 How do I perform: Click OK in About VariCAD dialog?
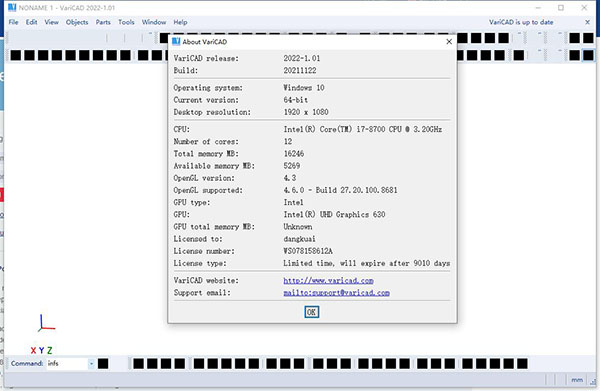[311, 312]
